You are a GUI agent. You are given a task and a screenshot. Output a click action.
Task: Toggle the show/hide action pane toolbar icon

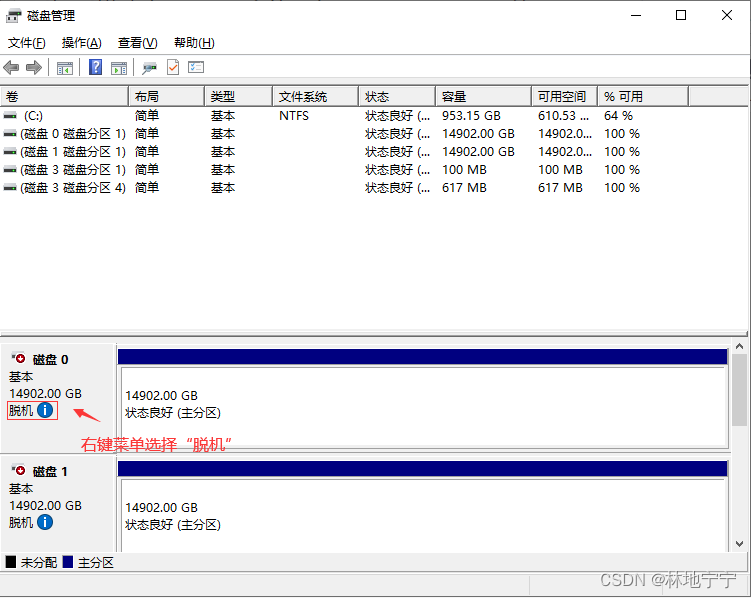[x=119, y=68]
